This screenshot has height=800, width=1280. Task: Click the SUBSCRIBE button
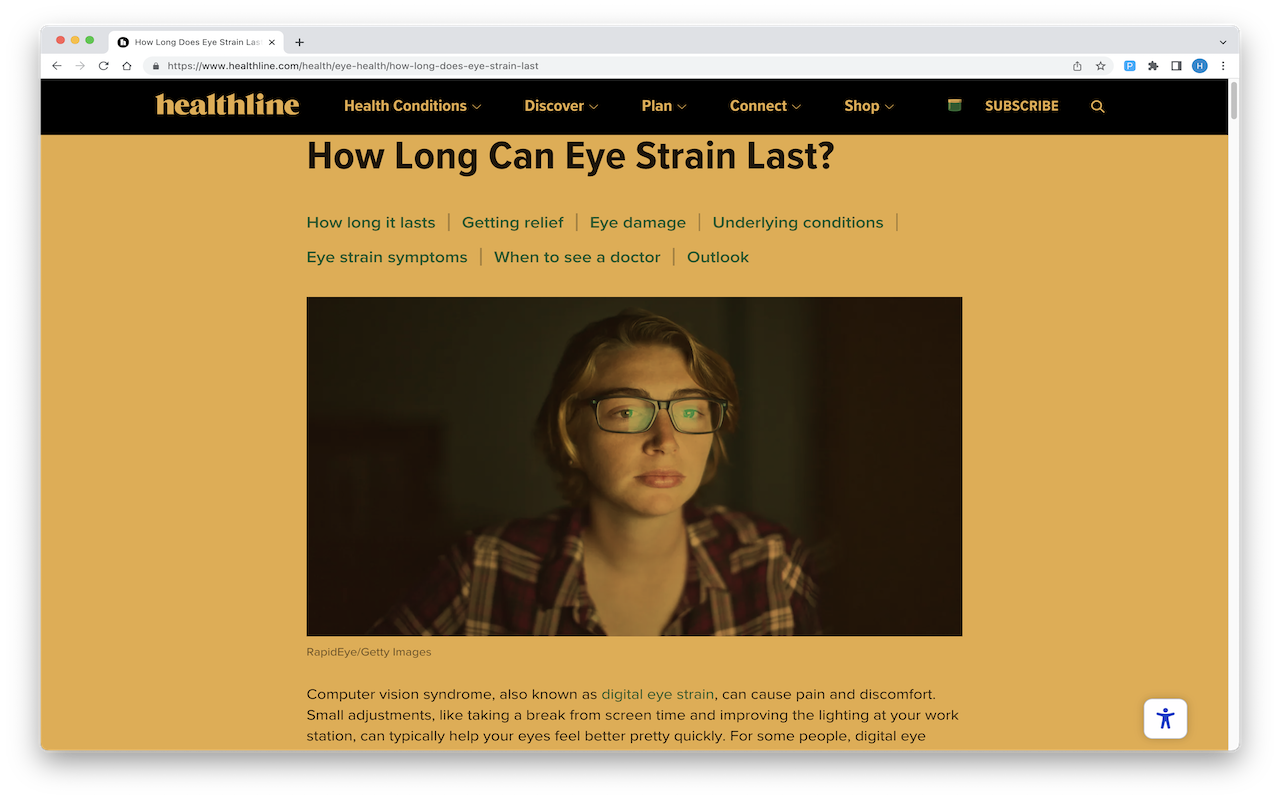1021,106
